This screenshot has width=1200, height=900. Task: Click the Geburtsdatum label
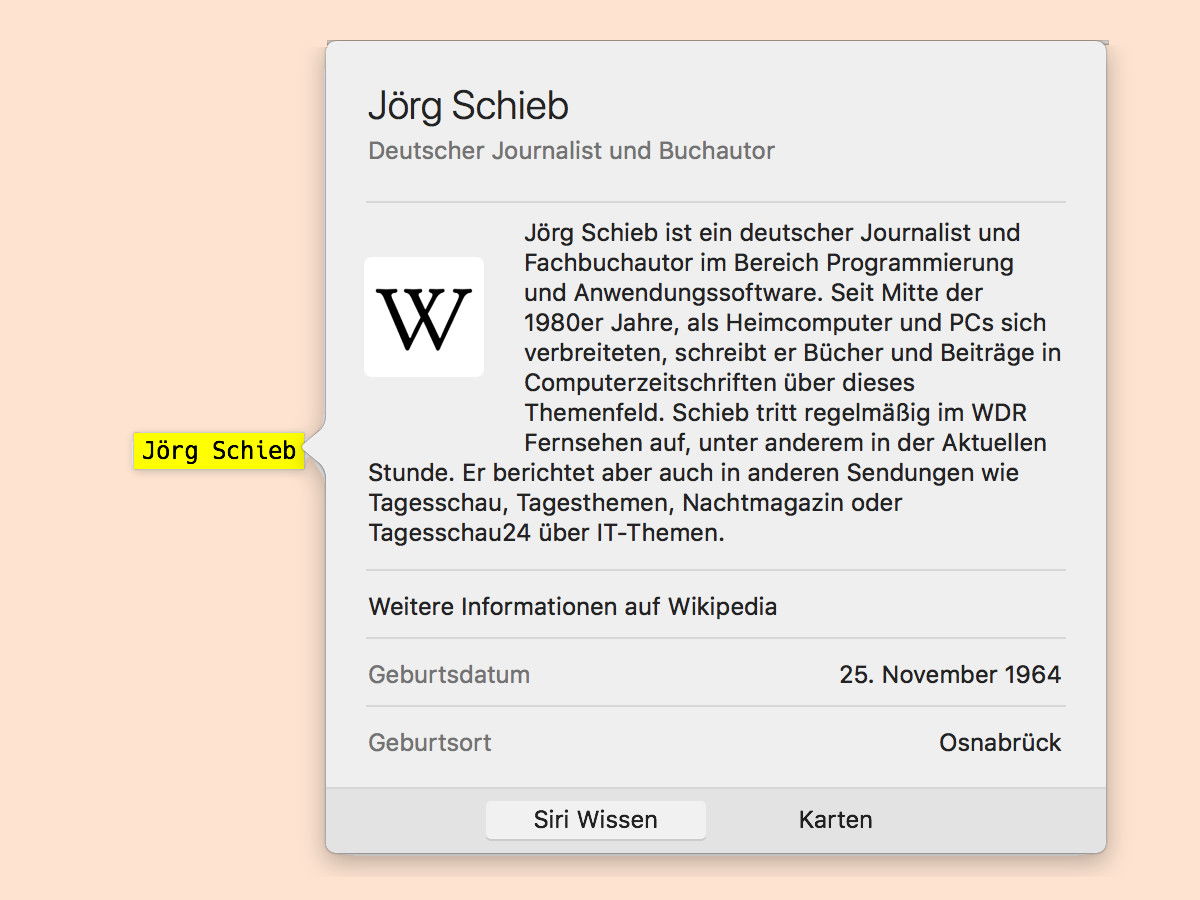tap(449, 674)
